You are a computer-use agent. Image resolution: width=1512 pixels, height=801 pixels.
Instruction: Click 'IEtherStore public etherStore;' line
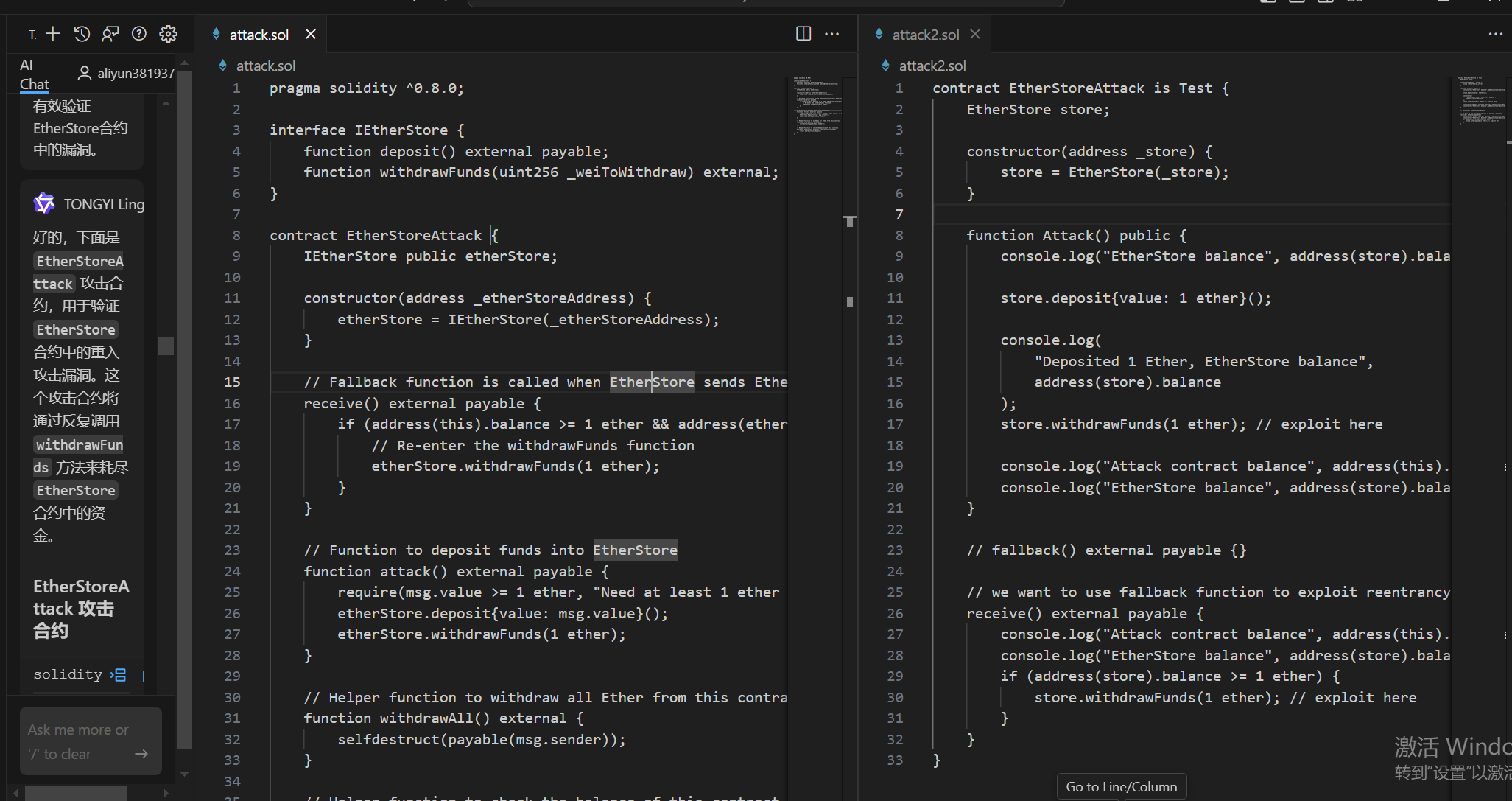[x=431, y=256]
